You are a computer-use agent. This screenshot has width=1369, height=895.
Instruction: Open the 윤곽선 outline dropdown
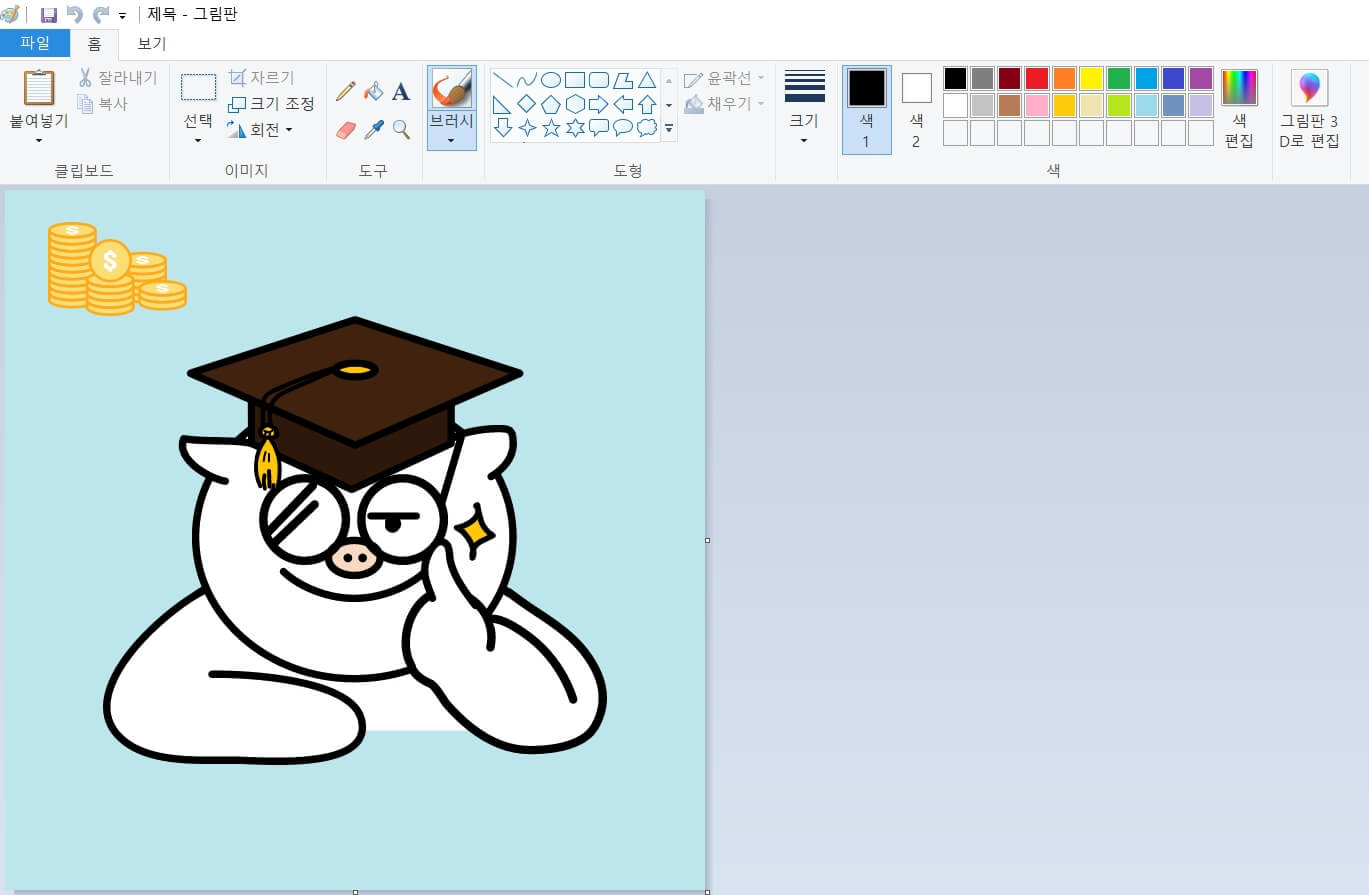click(725, 79)
